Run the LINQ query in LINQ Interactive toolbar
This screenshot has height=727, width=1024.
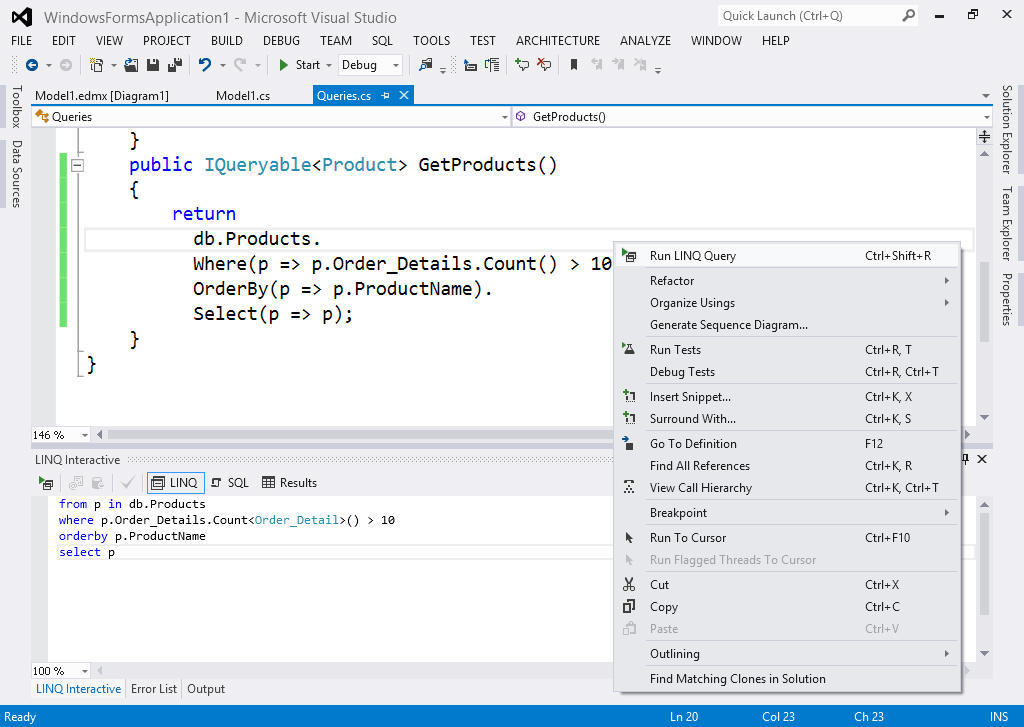coord(46,482)
